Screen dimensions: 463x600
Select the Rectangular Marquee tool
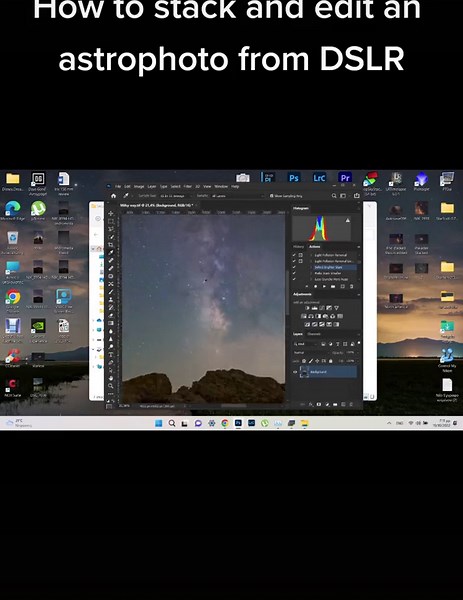click(111, 221)
